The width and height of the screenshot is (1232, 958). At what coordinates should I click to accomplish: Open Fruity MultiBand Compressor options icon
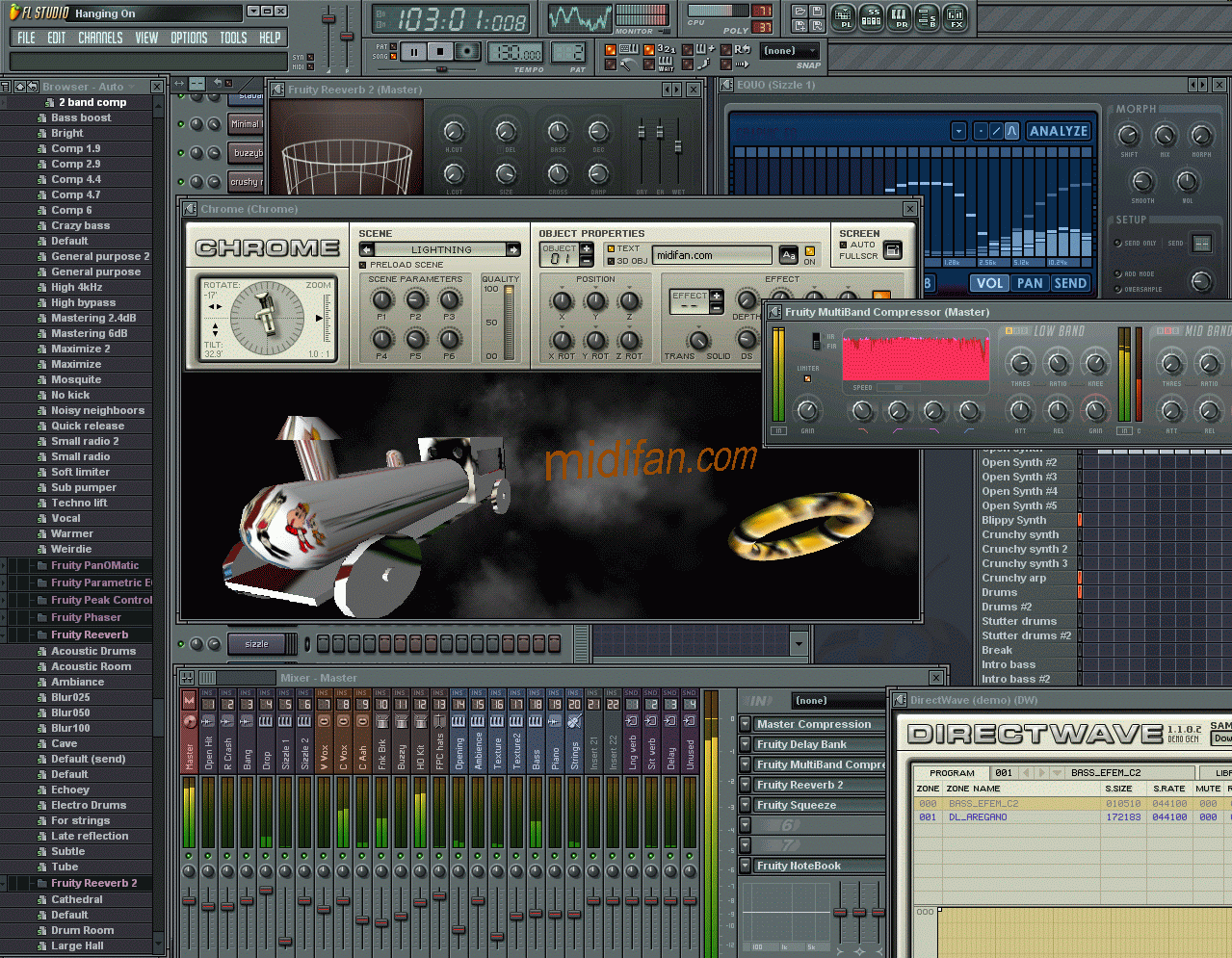click(x=774, y=312)
